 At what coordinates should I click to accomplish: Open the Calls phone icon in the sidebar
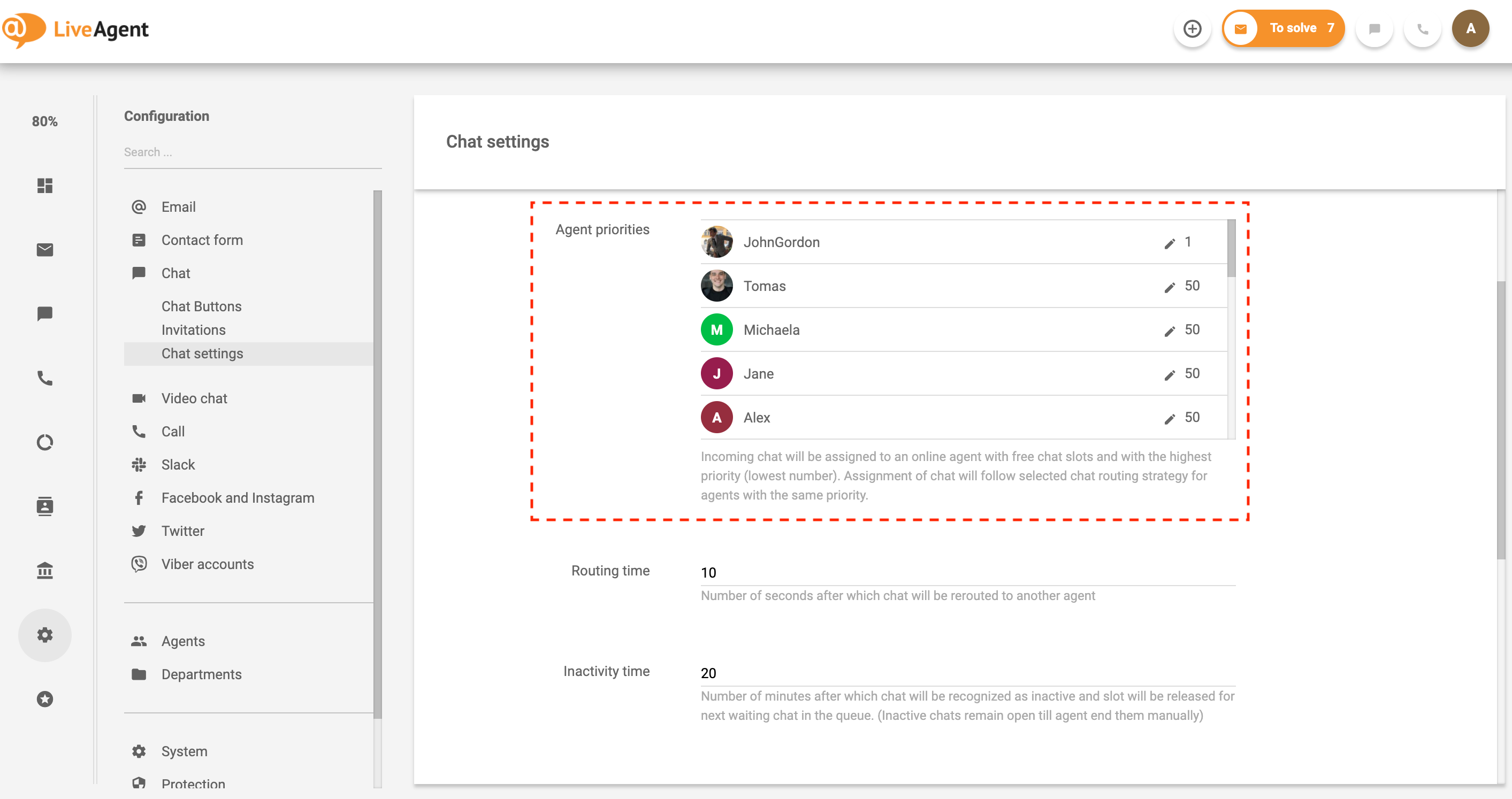(x=45, y=379)
